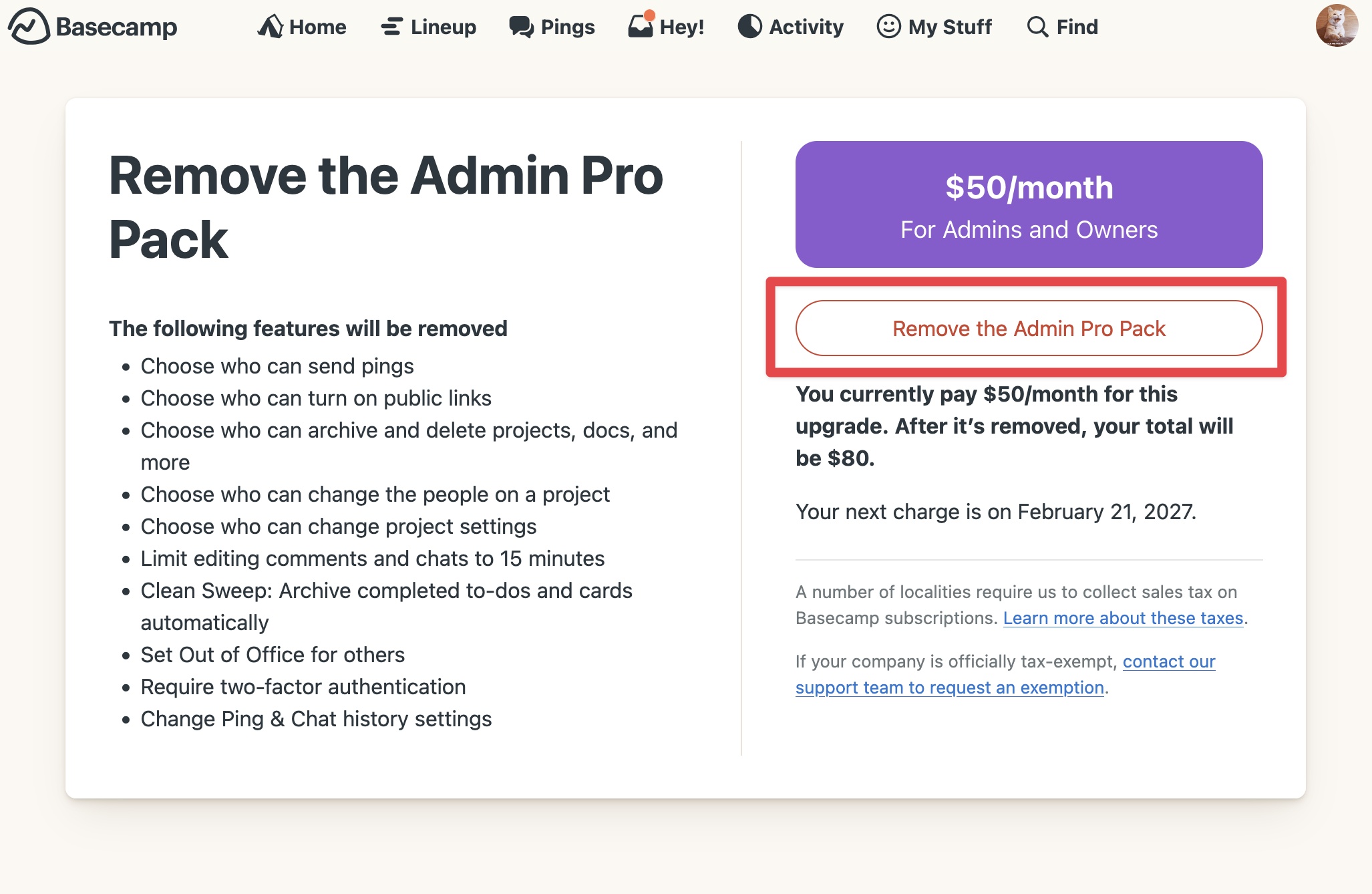Select the Lineup icon in the navbar
The image size is (1372, 894).
pyautogui.click(x=391, y=27)
